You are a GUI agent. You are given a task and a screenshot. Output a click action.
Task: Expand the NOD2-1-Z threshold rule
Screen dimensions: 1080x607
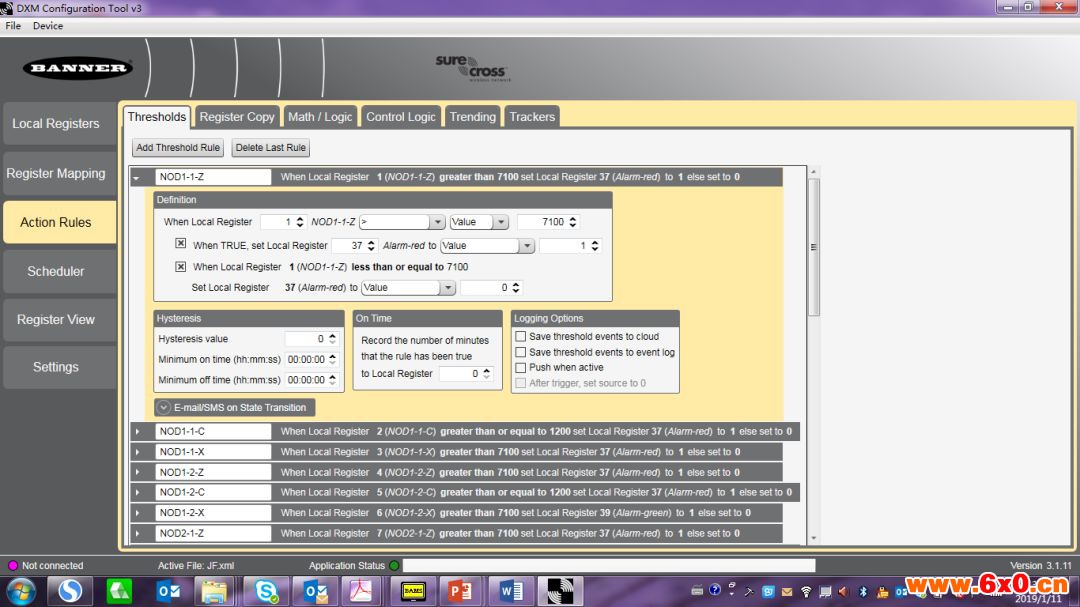pyautogui.click(x=138, y=533)
